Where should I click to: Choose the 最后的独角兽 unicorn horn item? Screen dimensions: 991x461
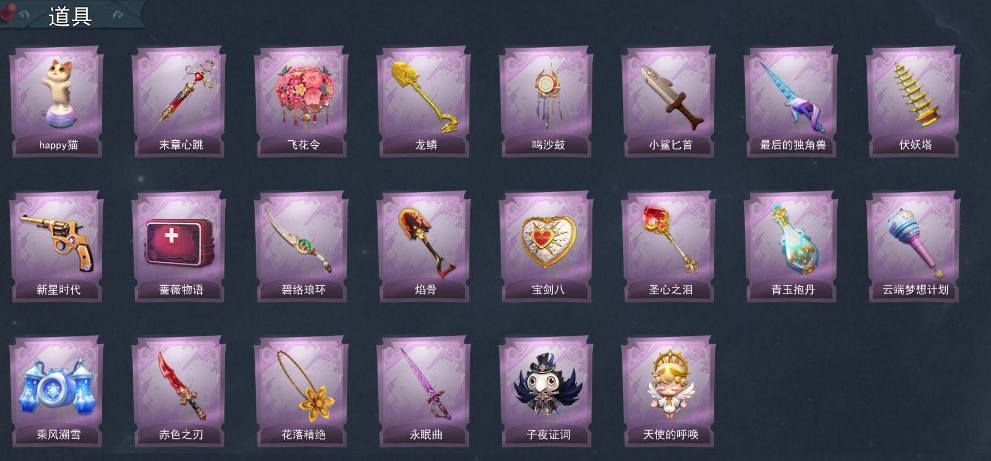pos(791,101)
